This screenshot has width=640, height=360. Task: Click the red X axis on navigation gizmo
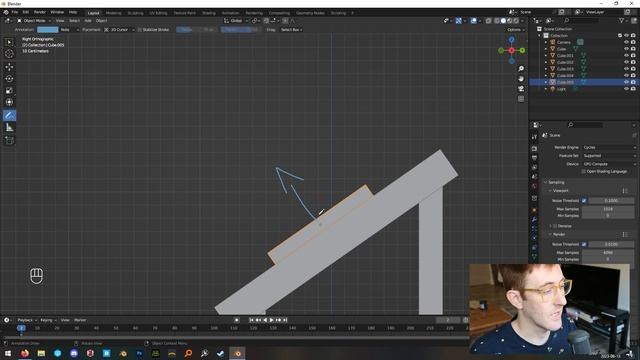[x=511, y=50]
